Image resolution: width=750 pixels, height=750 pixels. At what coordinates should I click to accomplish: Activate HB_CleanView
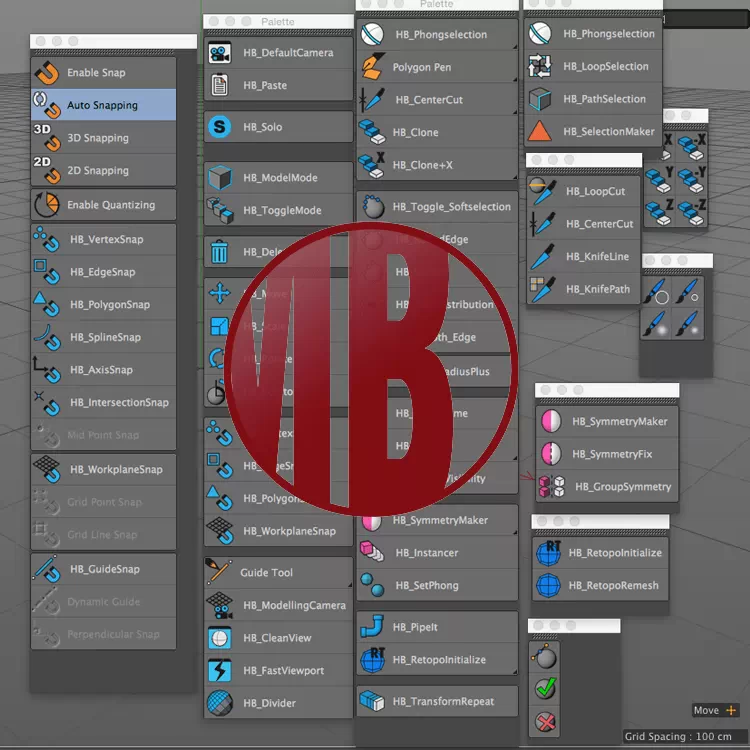click(x=278, y=638)
